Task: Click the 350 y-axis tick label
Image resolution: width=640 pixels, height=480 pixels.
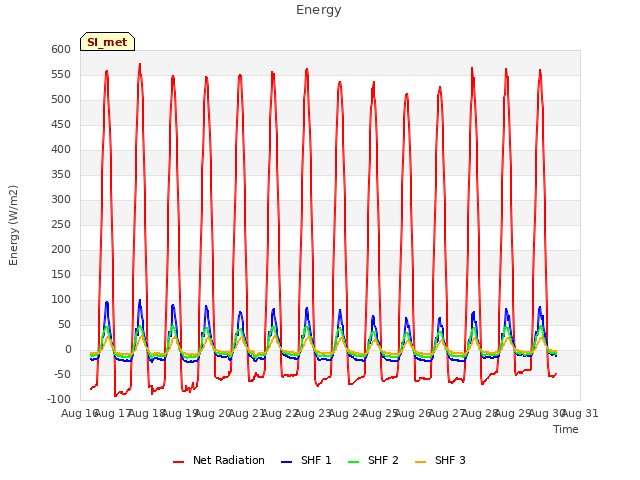Action: 61,175
